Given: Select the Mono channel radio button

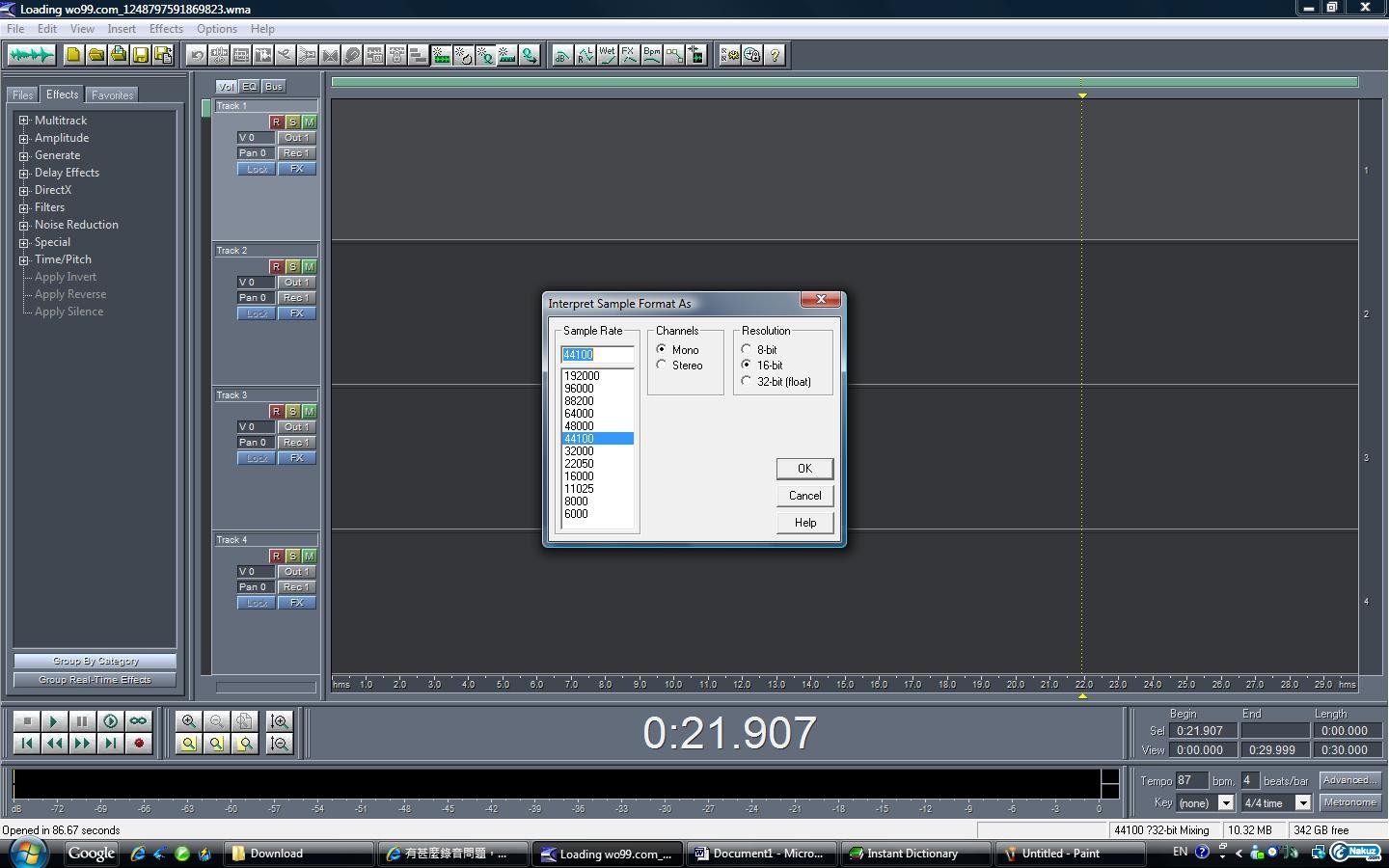Looking at the screenshot, I should tap(662, 349).
